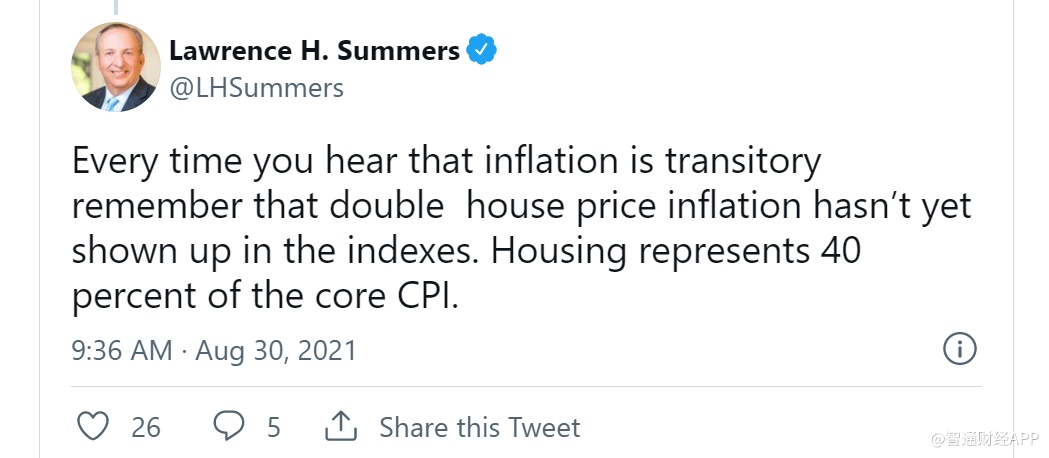Screen dimensions: 1049x458
Task: Click the line 'percent of the core CPI.'
Action: click(265, 297)
